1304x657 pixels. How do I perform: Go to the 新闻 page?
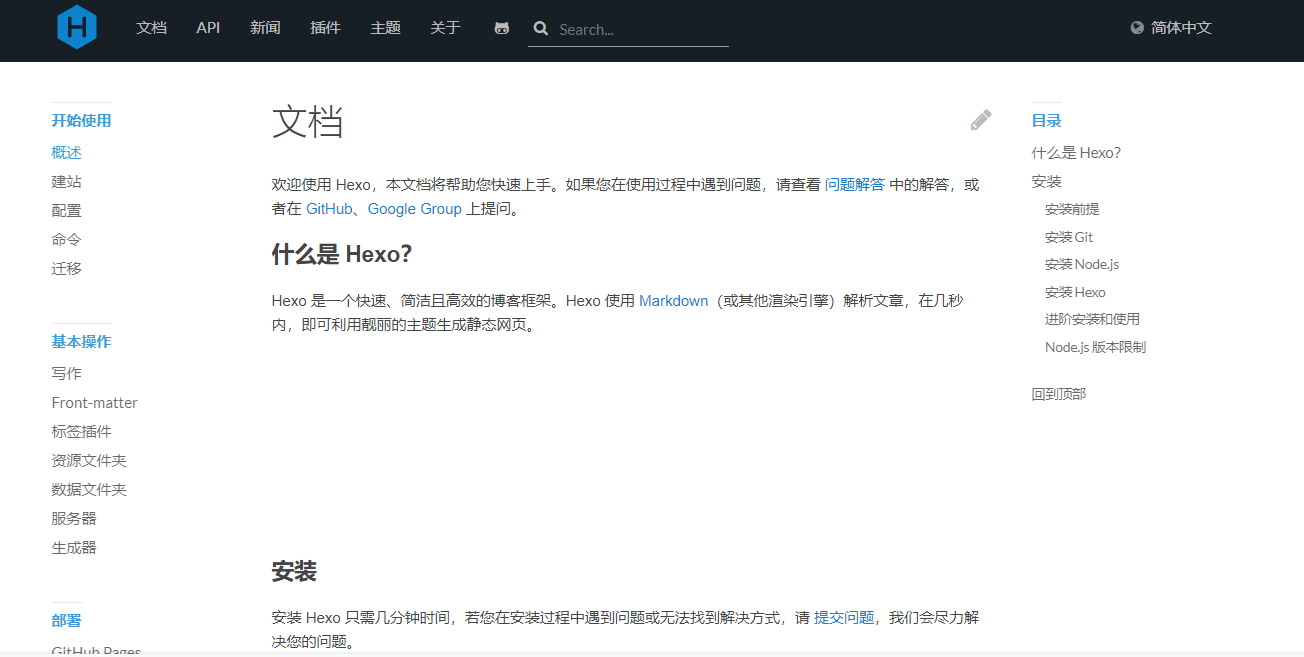click(265, 28)
